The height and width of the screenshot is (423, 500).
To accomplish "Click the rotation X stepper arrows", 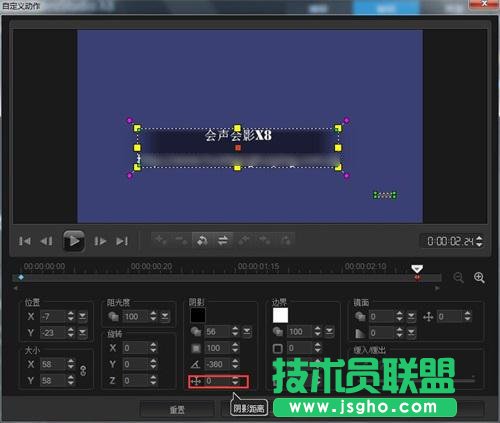I will point(153,348).
